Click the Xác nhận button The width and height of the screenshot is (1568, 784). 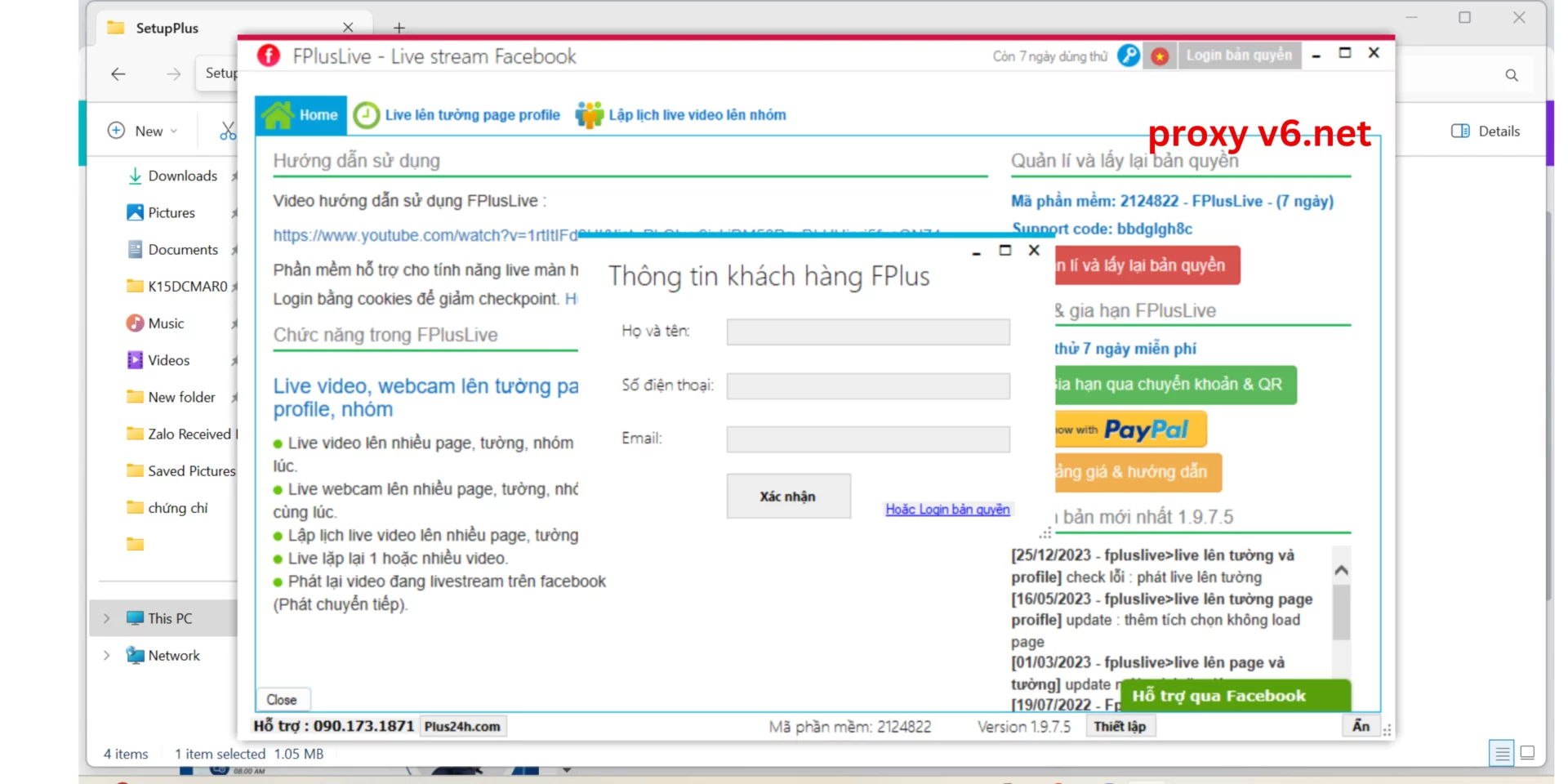(788, 497)
